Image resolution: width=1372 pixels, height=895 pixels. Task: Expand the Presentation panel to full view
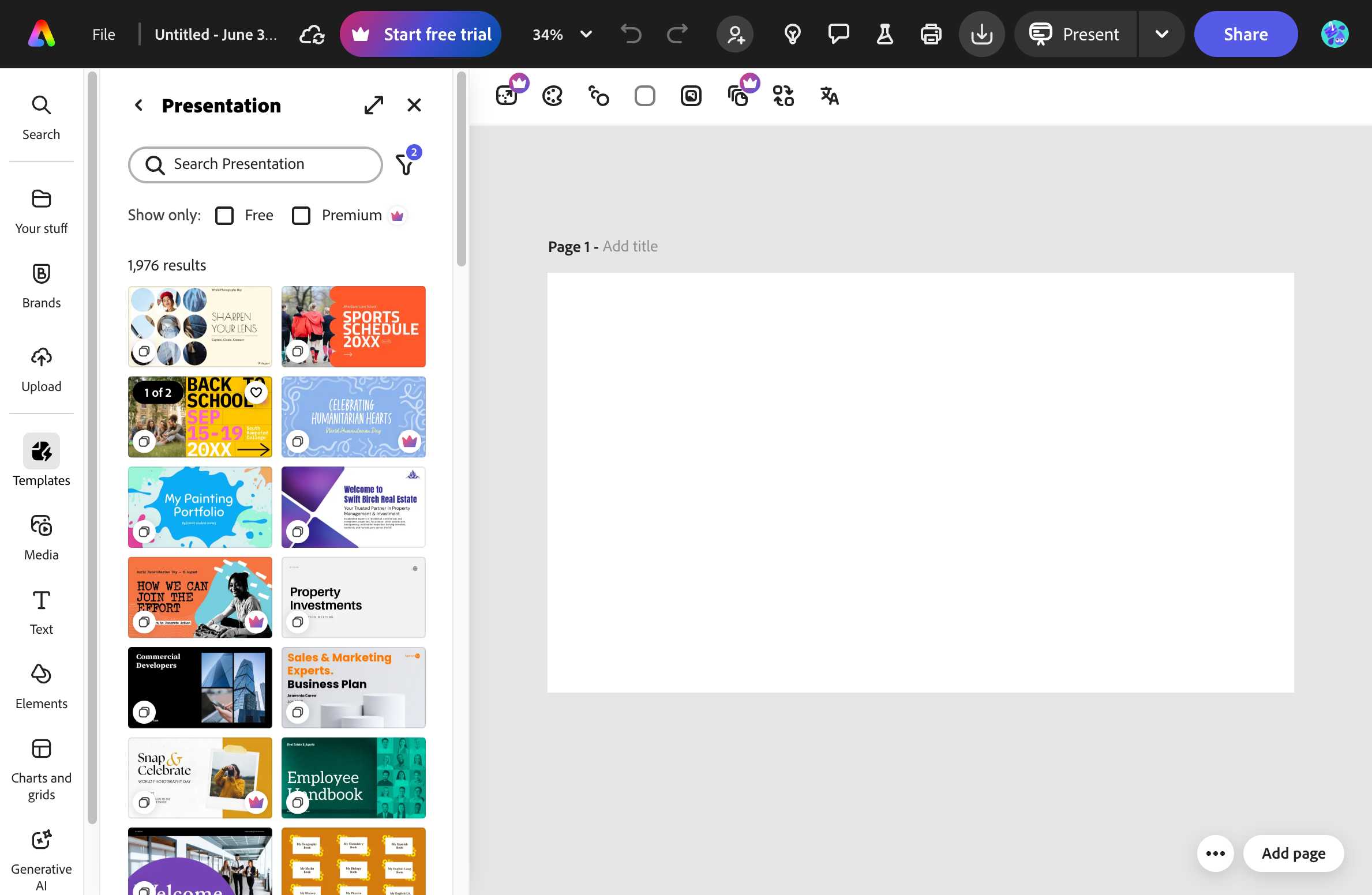(x=374, y=106)
